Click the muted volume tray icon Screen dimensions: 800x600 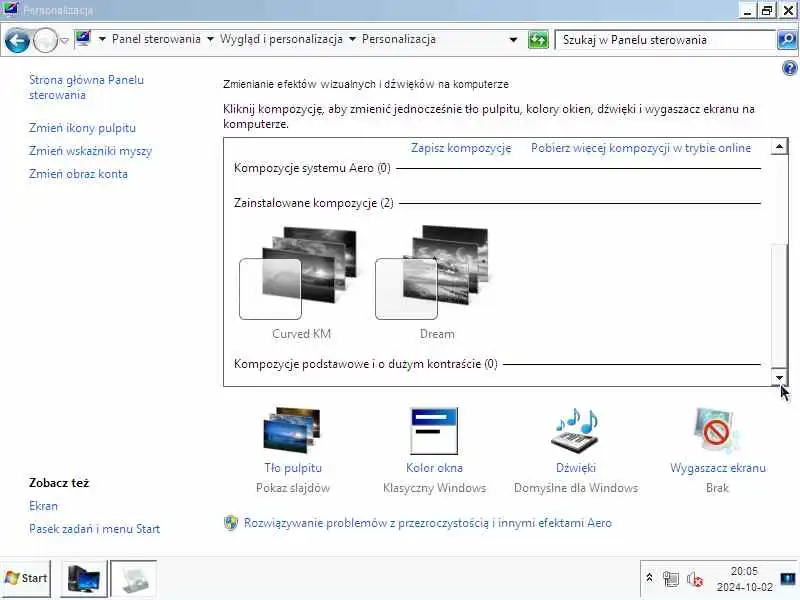click(694, 579)
